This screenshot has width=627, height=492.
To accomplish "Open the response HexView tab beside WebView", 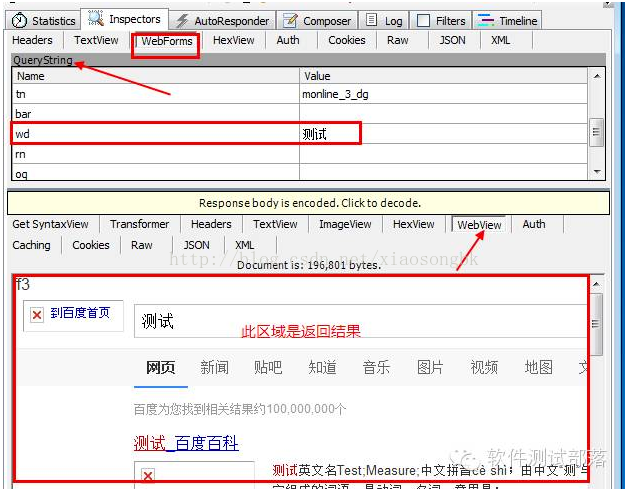I will click(x=413, y=224).
